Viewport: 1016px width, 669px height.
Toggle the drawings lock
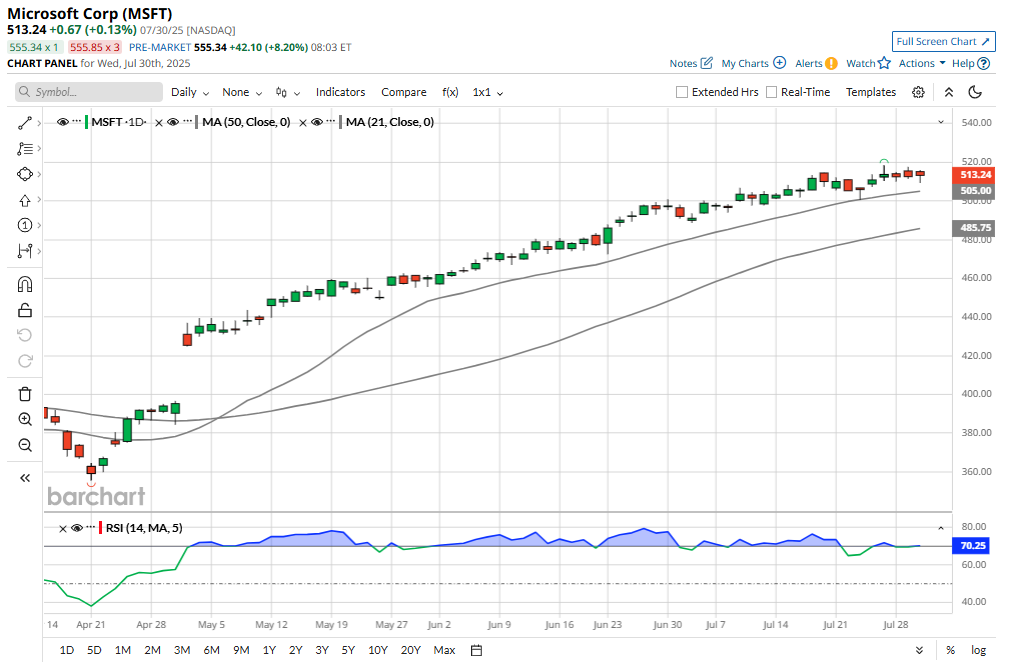[x=25, y=310]
